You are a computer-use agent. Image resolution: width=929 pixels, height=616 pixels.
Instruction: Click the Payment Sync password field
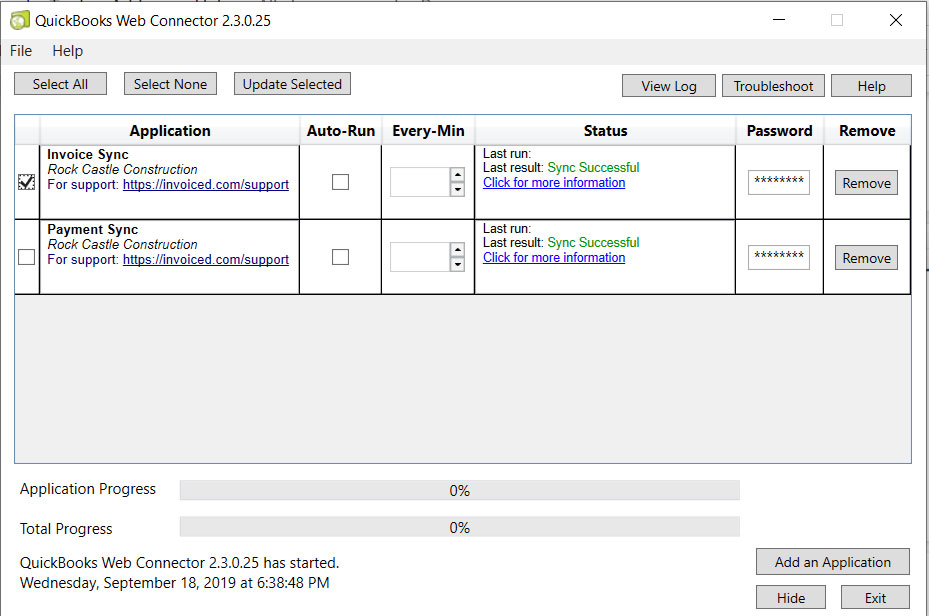[779, 258]
